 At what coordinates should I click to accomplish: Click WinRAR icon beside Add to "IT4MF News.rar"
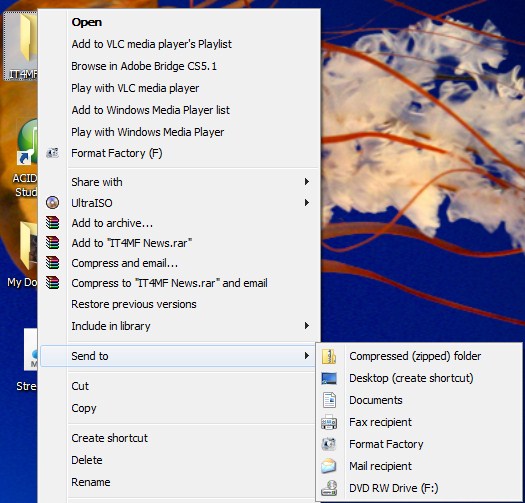(x=53, y=242)
